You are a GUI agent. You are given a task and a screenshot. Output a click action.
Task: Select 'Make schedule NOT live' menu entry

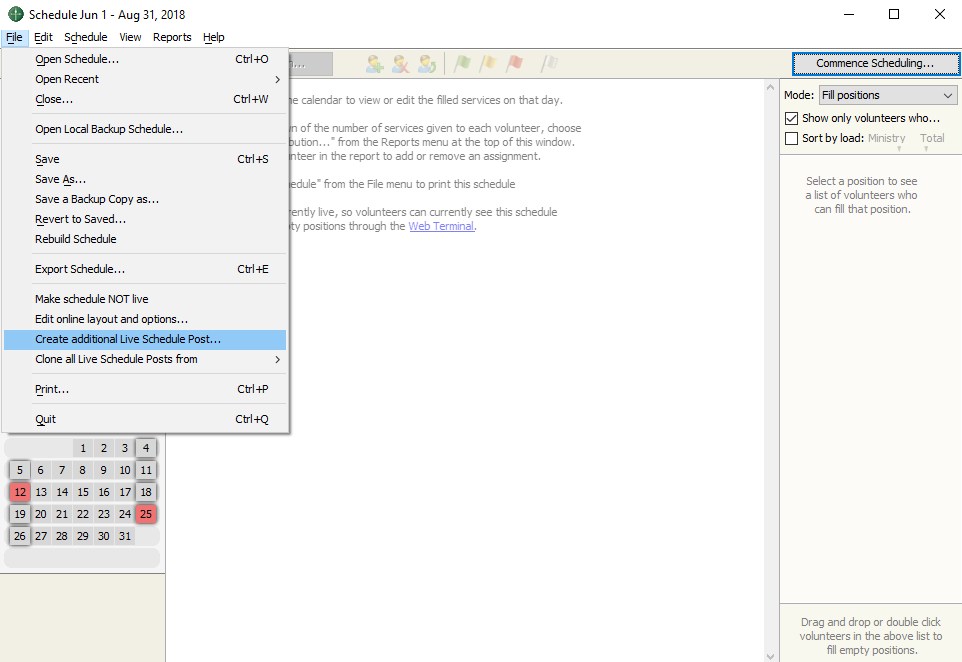pos(92,299)
